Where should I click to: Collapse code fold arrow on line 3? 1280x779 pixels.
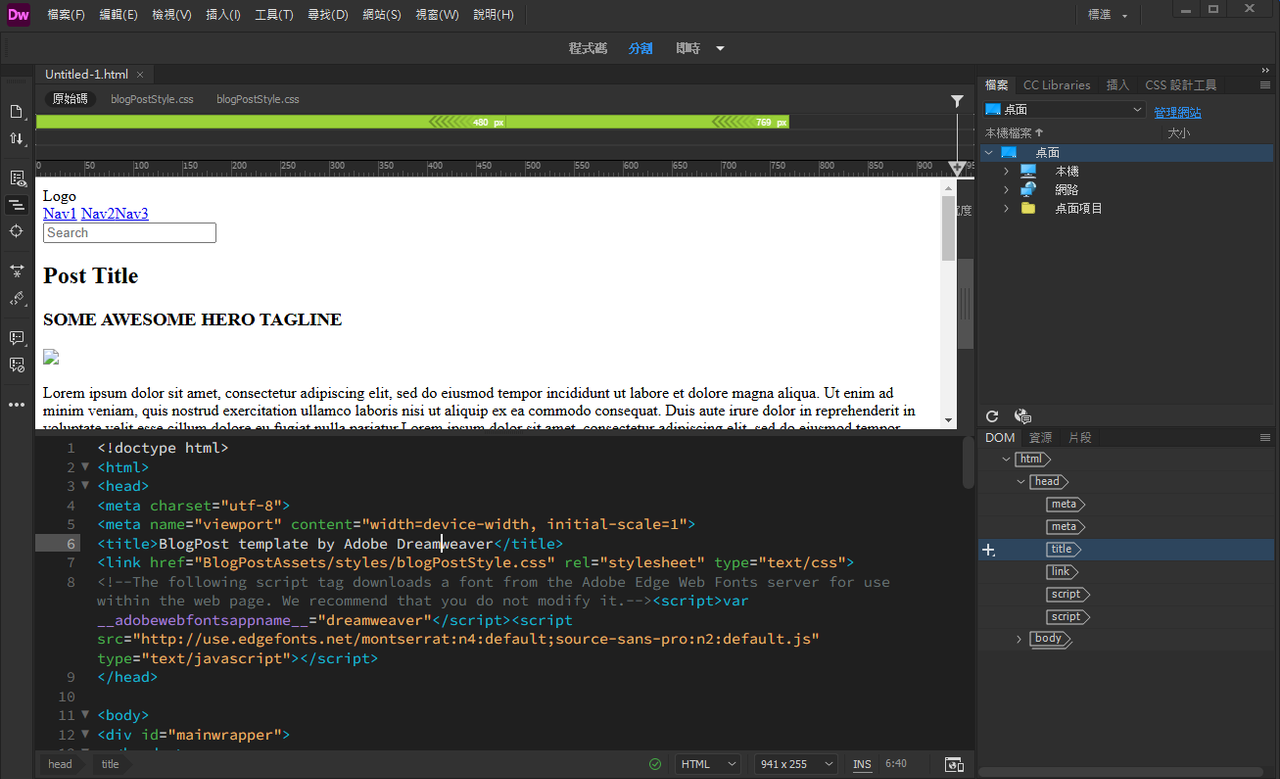point(85,486)
